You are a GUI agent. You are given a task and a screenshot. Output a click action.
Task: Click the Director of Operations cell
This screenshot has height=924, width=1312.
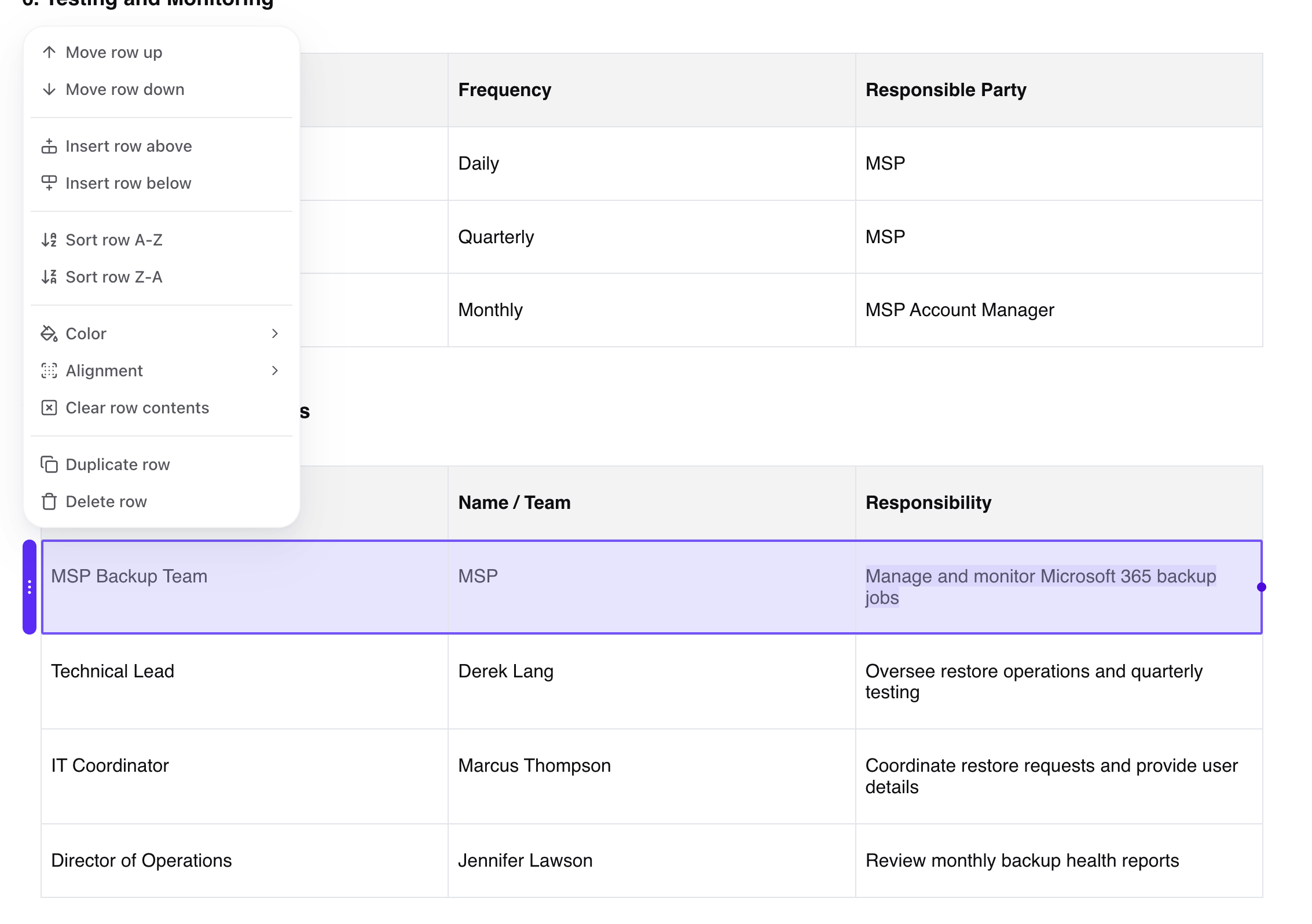click(x=245, y=861)
